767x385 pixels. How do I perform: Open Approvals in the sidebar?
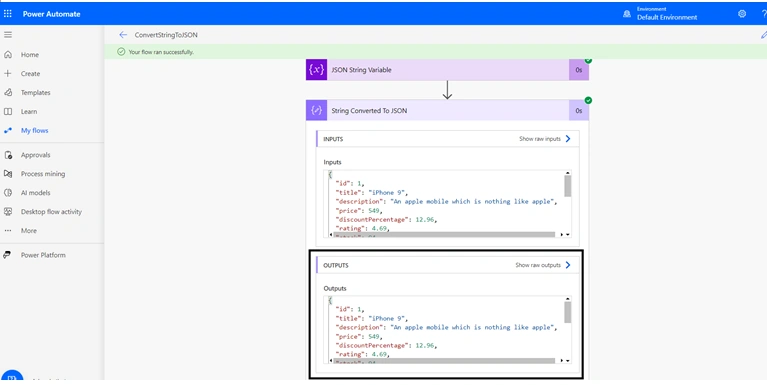35,155
